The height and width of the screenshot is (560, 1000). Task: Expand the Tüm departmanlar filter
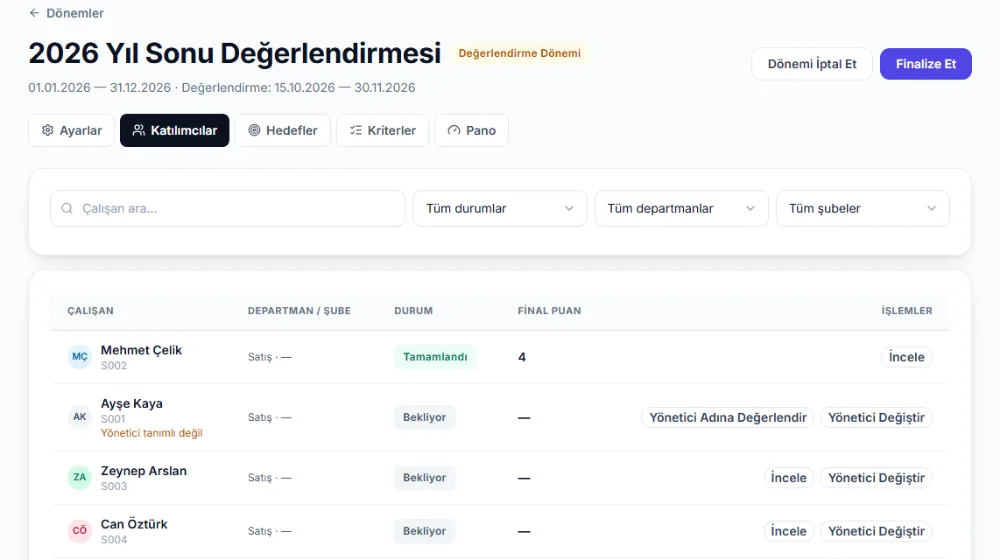pyautogui.click(x=681, y=209)
